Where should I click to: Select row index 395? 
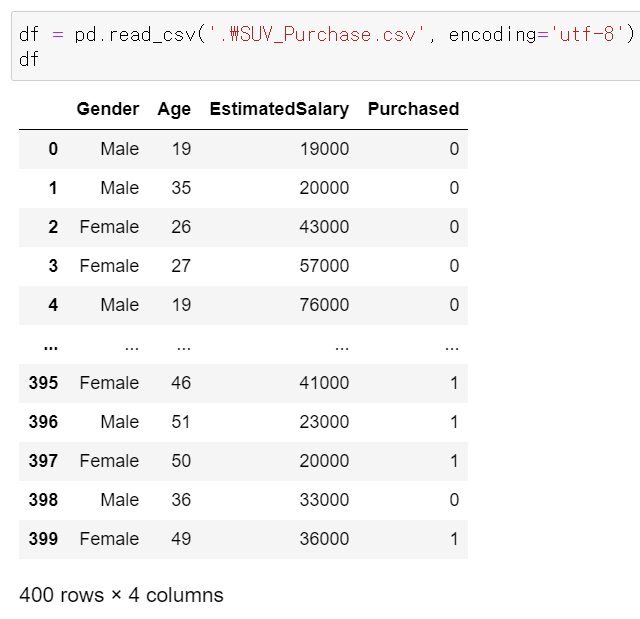pyautogui.click(x=43, y=383)
